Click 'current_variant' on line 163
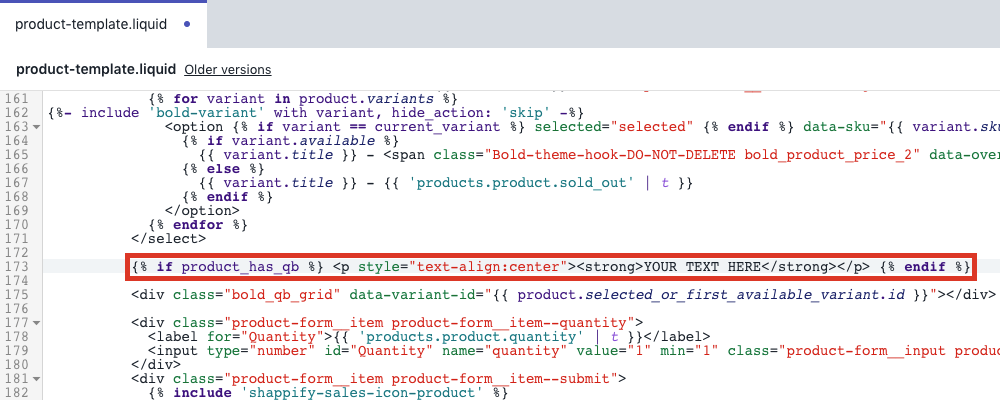The image size is (1000, 400). 437,127
